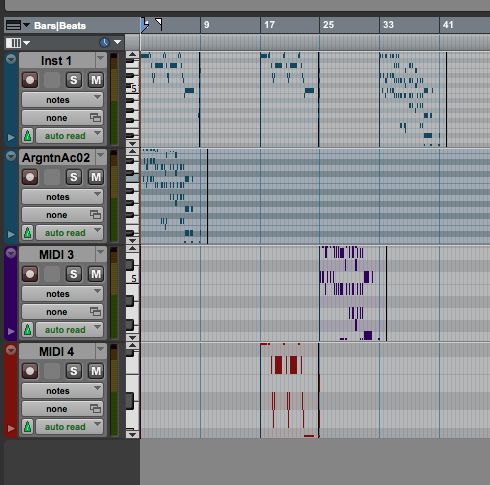Open MIDI 4 automation mode 'auto read'
This screenshot has height=485, width=490.
point(69,427)
